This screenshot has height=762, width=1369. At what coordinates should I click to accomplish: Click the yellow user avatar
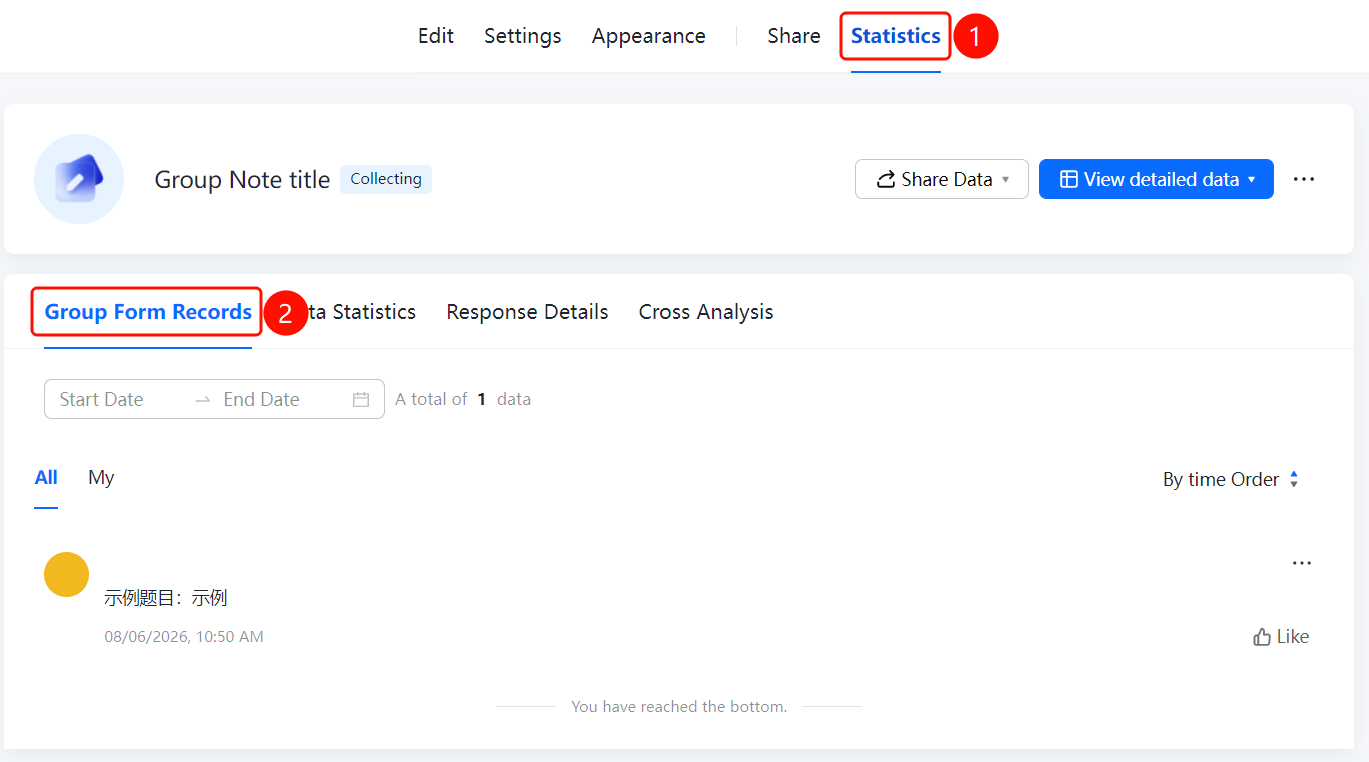pyautogui.click(x=67, y=574)
